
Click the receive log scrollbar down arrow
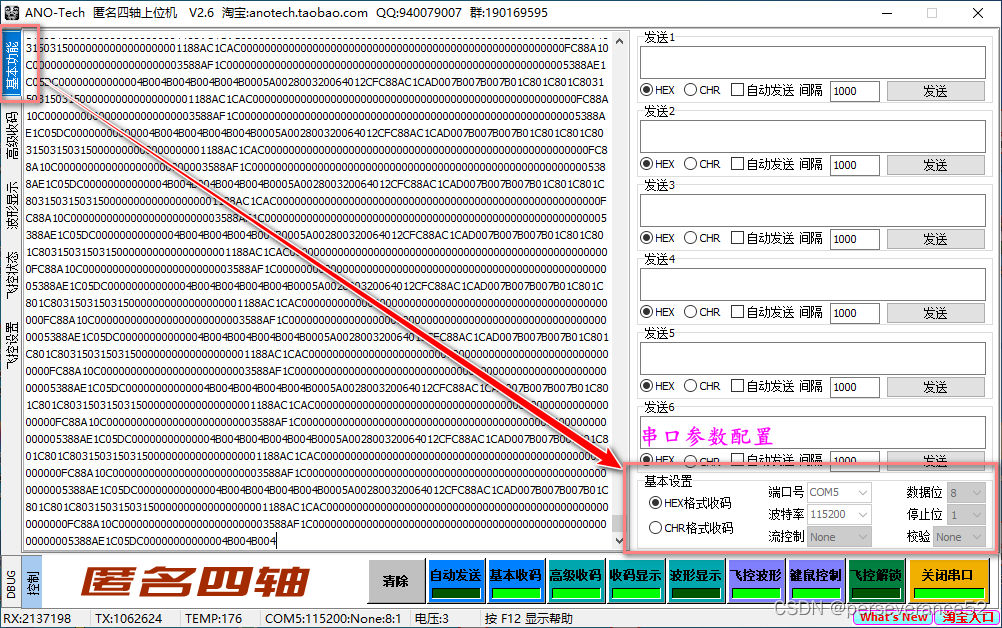click(x=619, y=540)
